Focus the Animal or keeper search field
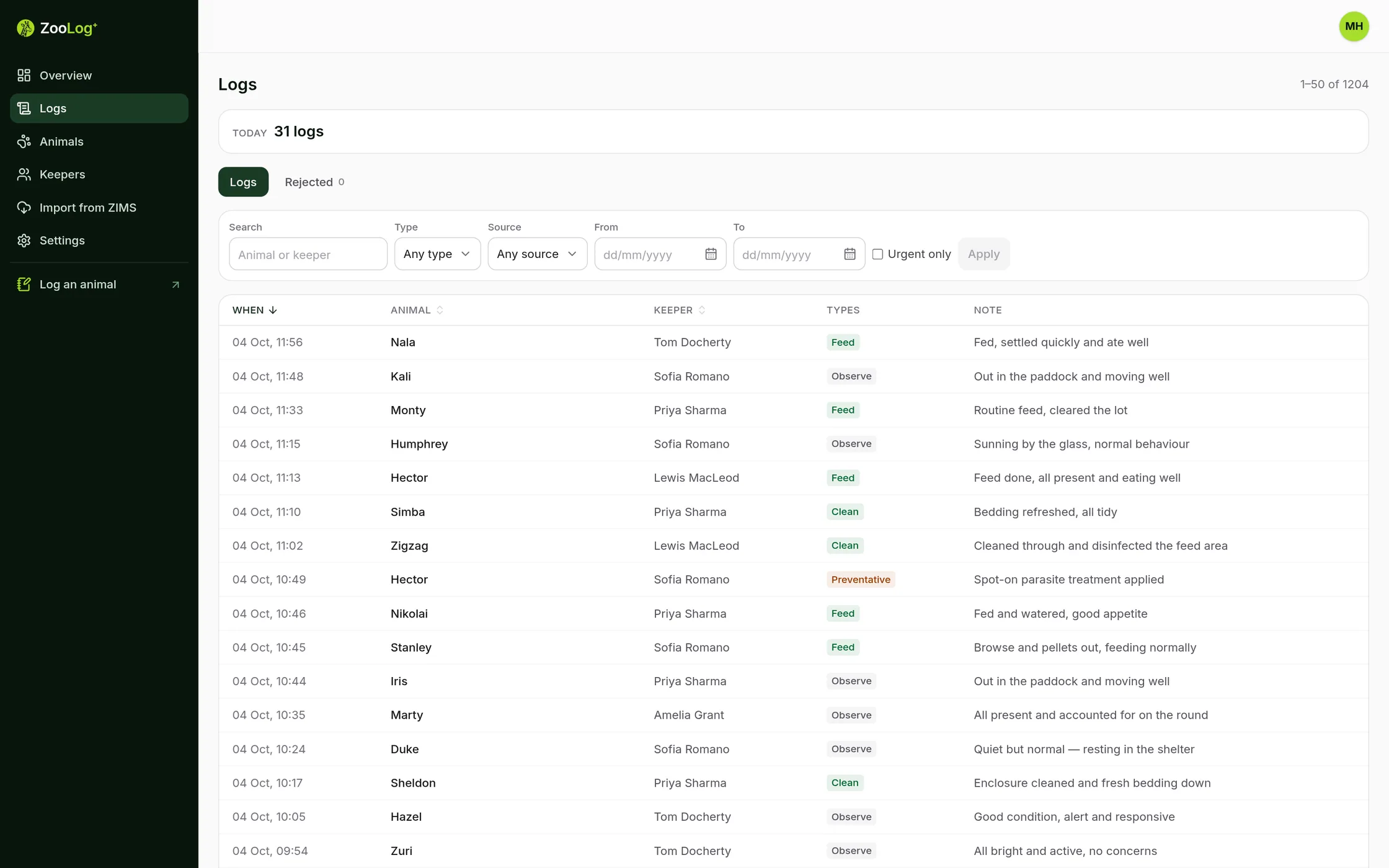The width and height of the screenshot is (1389, 868). point(308,254)
